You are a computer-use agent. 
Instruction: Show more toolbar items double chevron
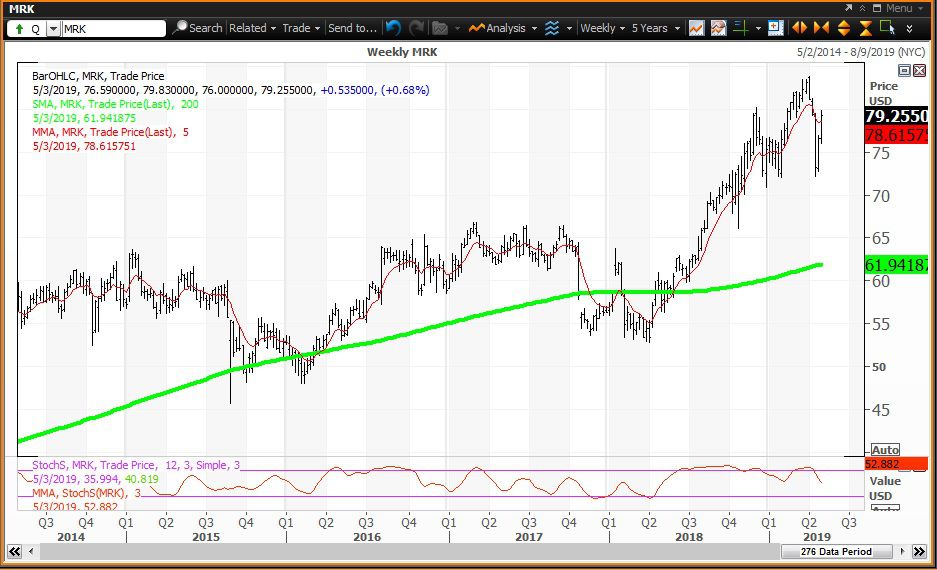click(910, 28)
